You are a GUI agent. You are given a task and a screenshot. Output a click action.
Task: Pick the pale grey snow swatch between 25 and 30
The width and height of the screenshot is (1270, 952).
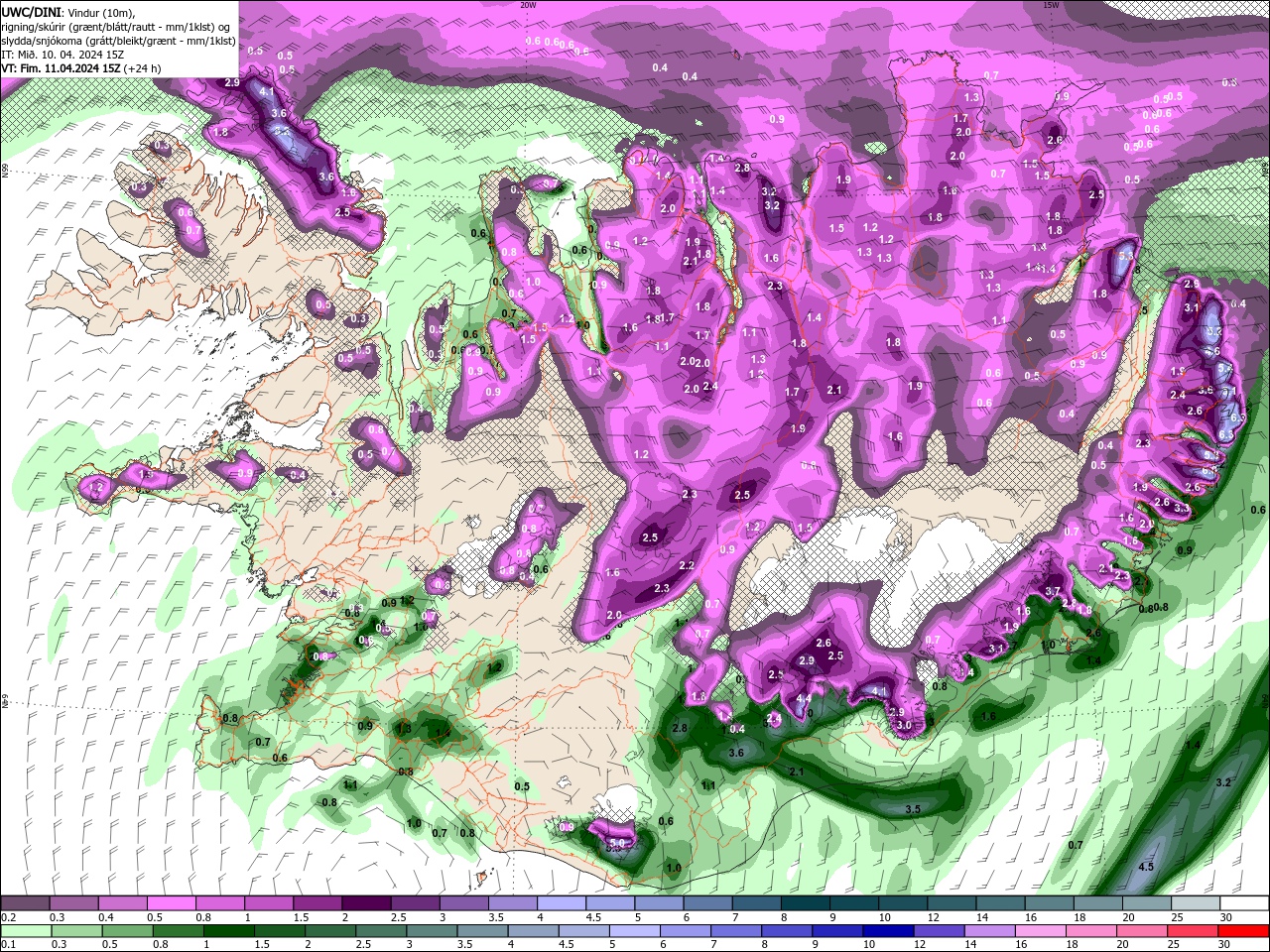pyautogui.click(x=1196, y=903)
